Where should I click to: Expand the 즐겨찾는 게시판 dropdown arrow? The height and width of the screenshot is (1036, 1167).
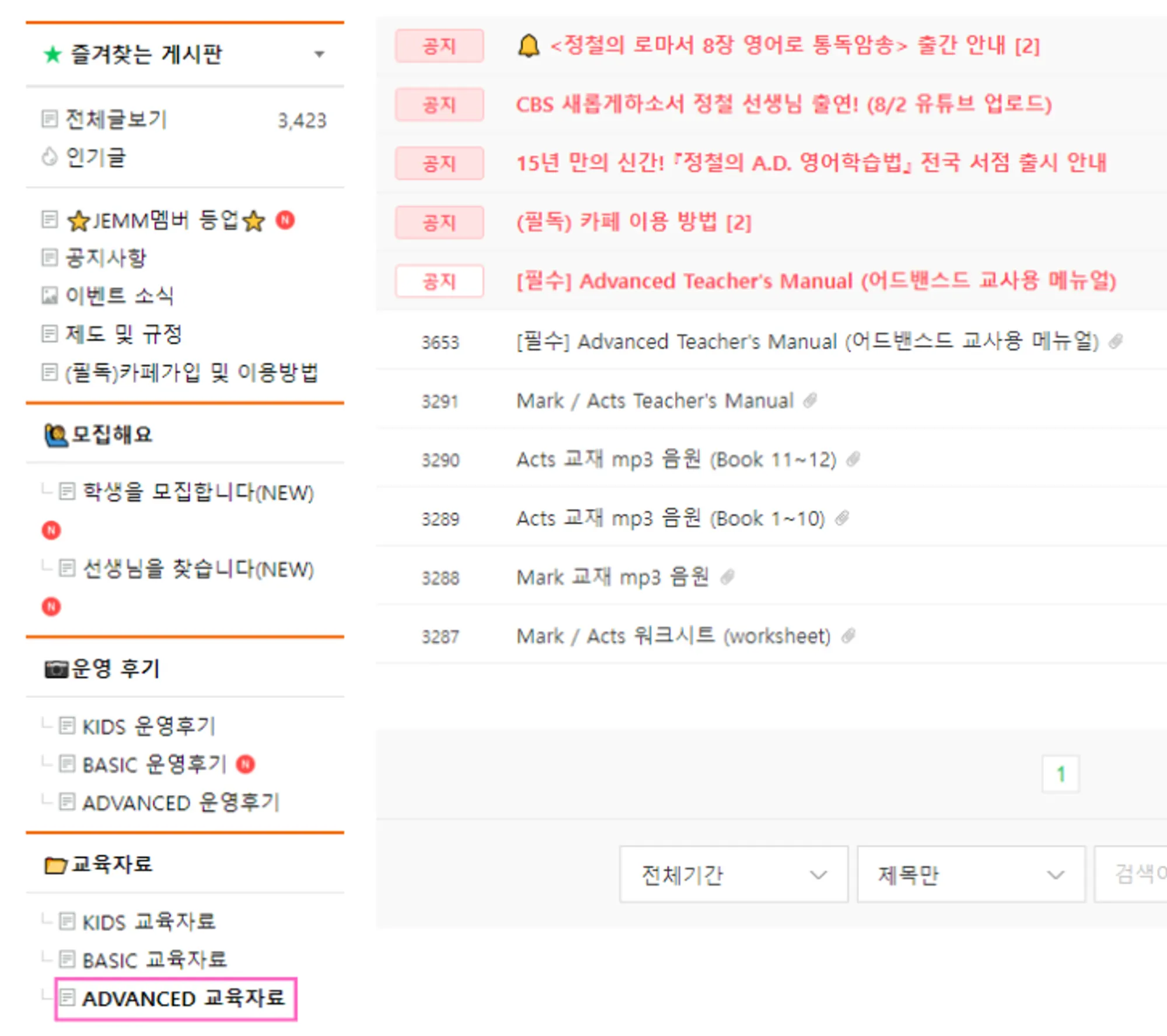(319, 55)
